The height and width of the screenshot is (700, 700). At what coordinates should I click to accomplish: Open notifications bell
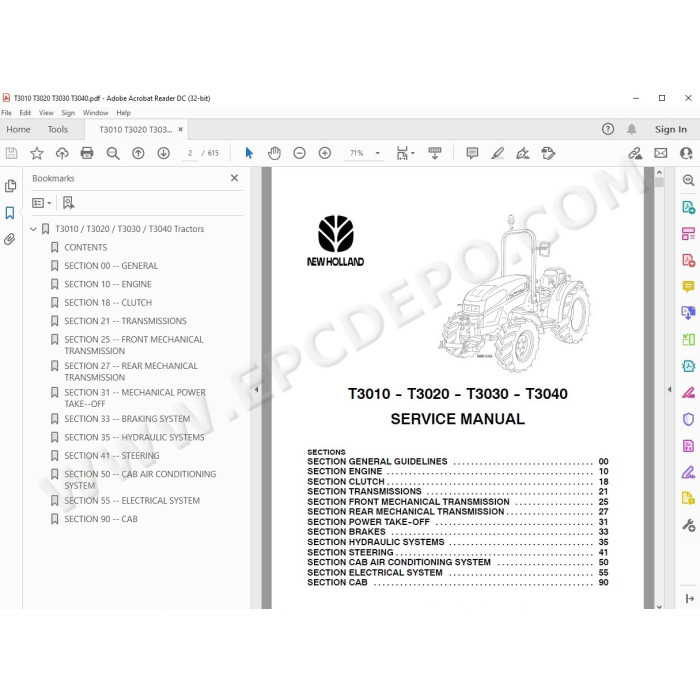[x=631, y=129]
